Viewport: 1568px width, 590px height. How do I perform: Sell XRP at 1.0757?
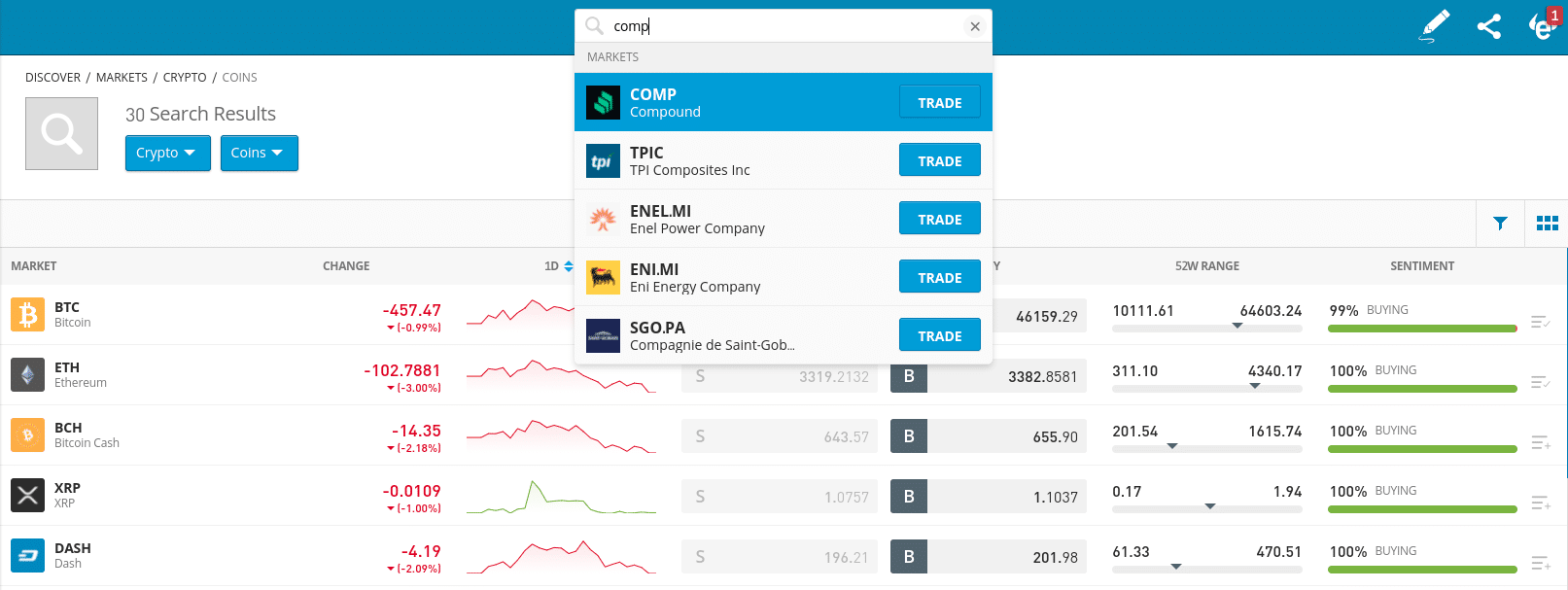(x=780, y=497)
